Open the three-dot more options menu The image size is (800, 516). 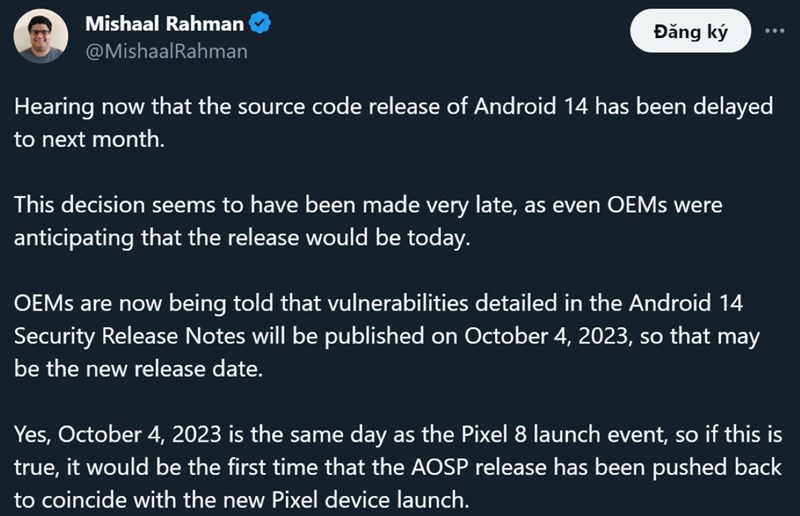[774, 31]
